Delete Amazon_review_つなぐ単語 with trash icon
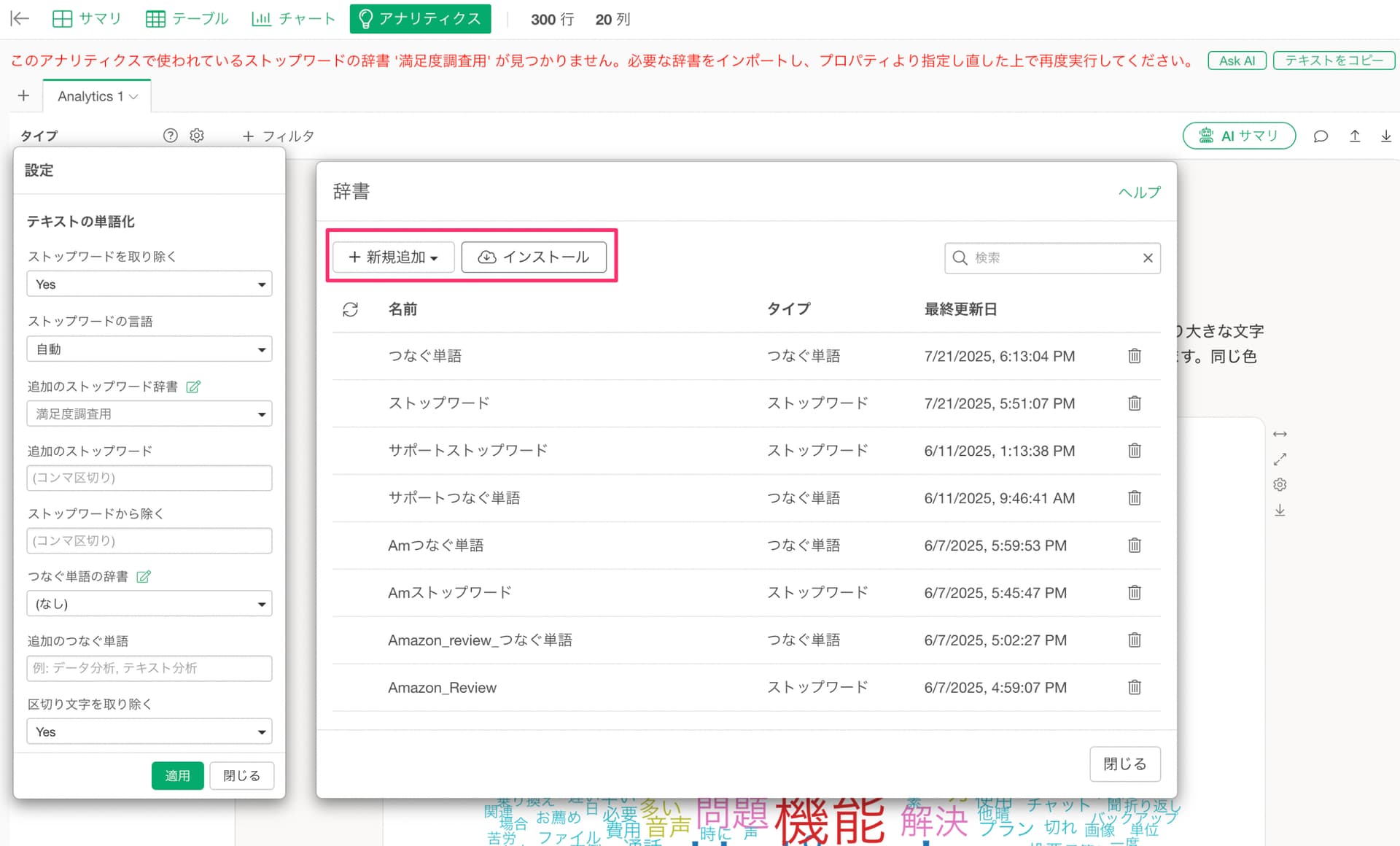Viewport: 1400px width, 846px height. click(x=1135, y=640)
